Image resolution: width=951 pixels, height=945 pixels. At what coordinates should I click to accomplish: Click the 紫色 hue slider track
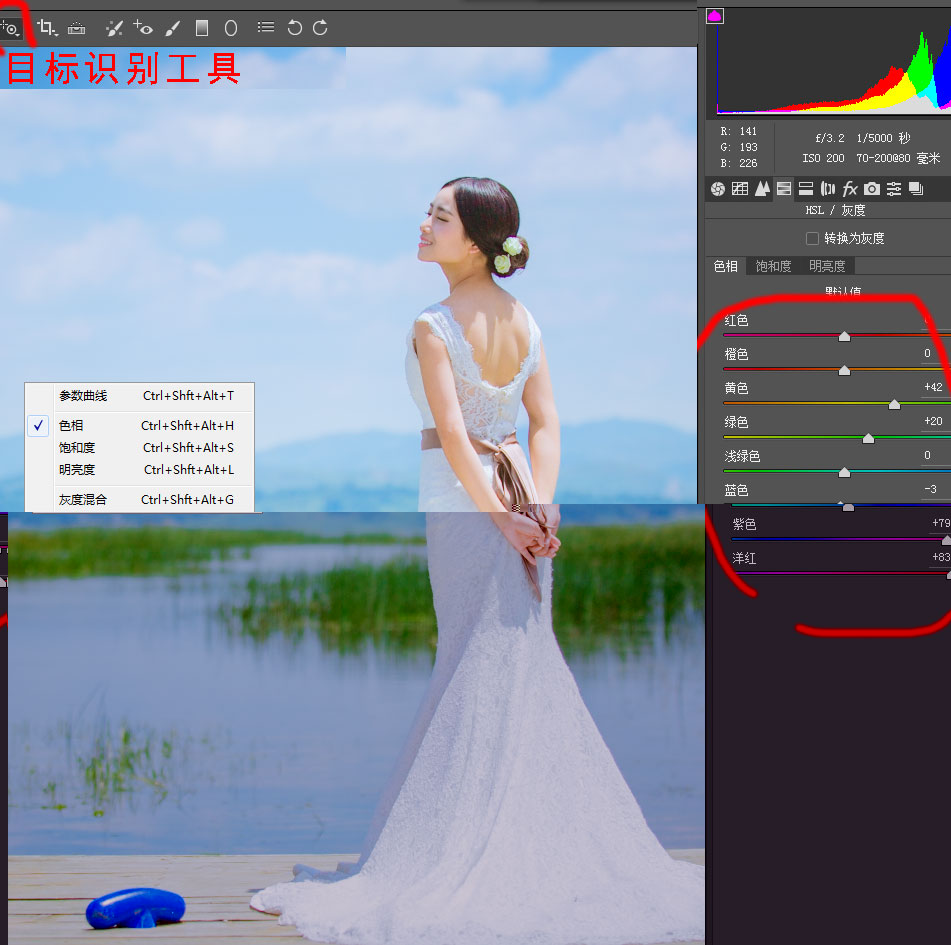pyautogui.click(x=841, y=539)
